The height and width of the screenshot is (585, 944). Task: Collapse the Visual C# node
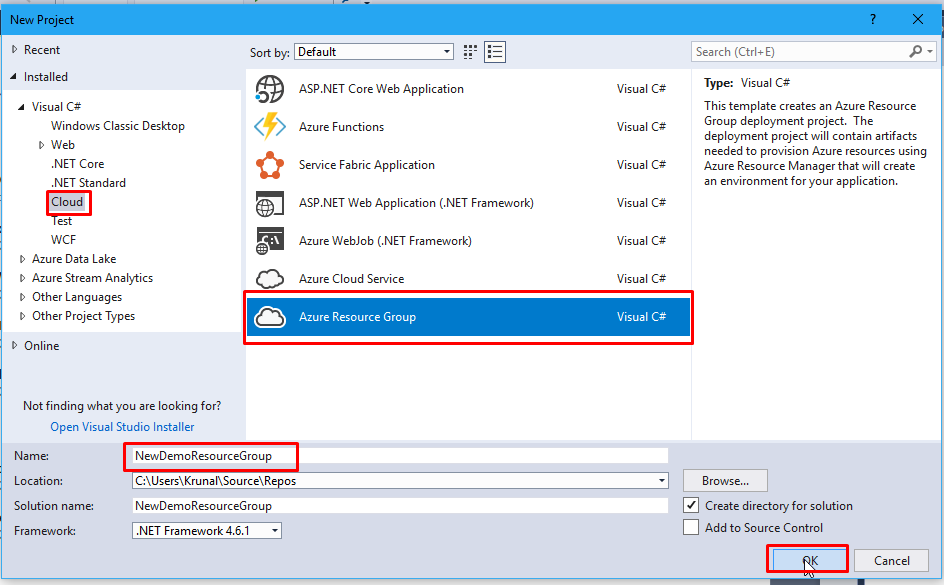pyautogui.click(x=21, y=107)
